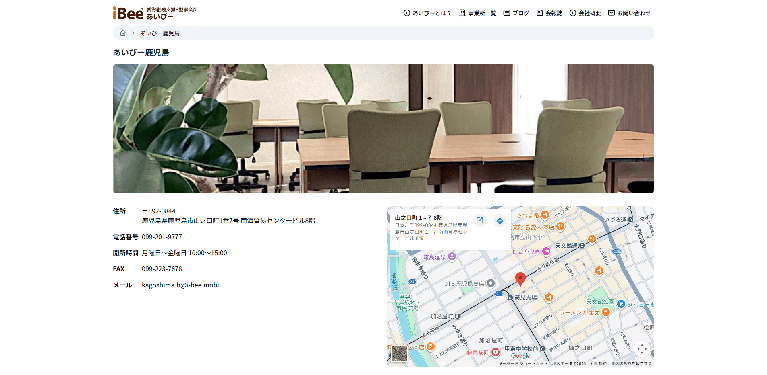Screen dimensions: 767x375
Task: Click the telephone number beginning 099
Action: [162, 237]
